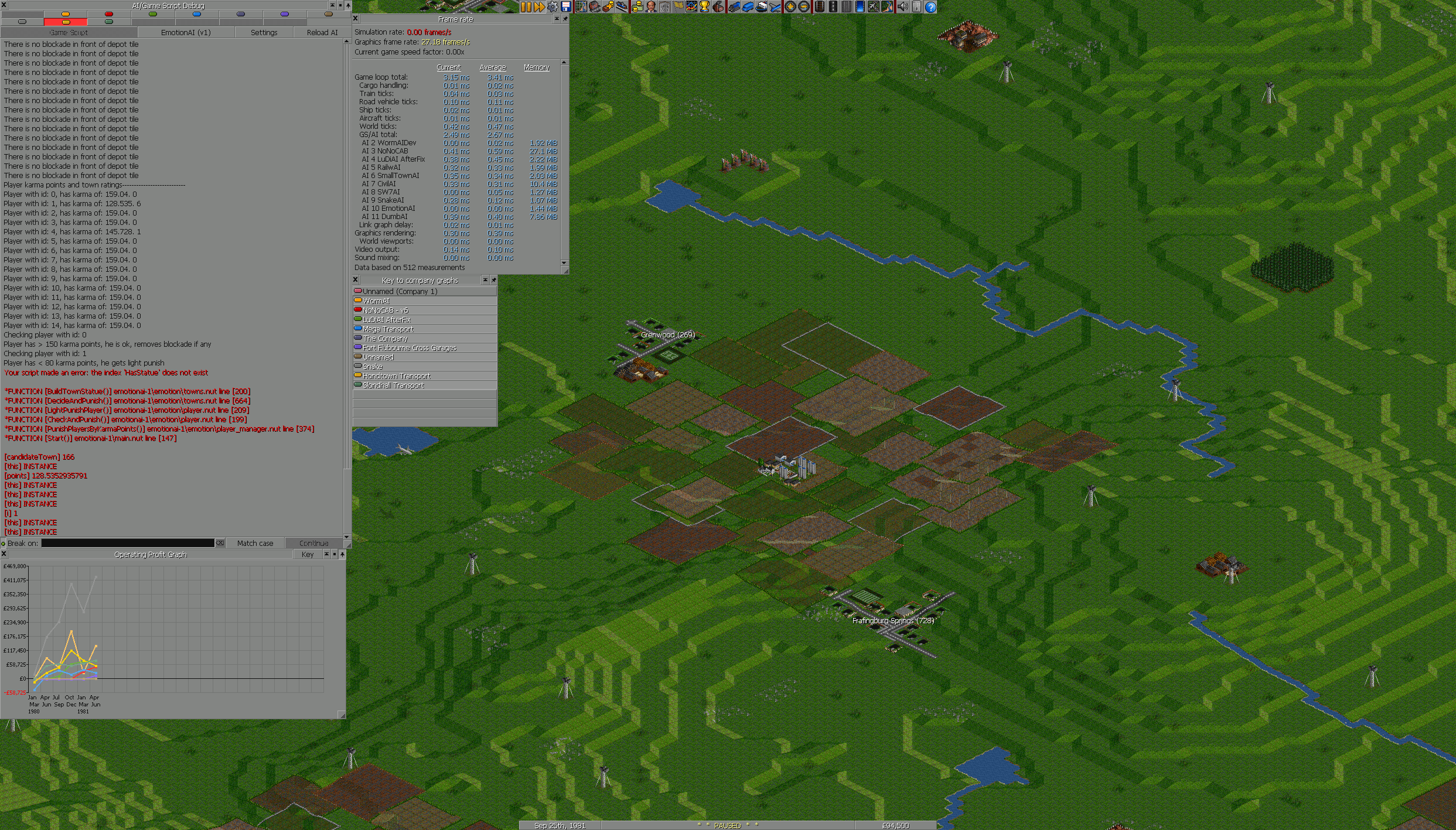Toggle Slondhall Transport in graph key

[x=425, y=385]
